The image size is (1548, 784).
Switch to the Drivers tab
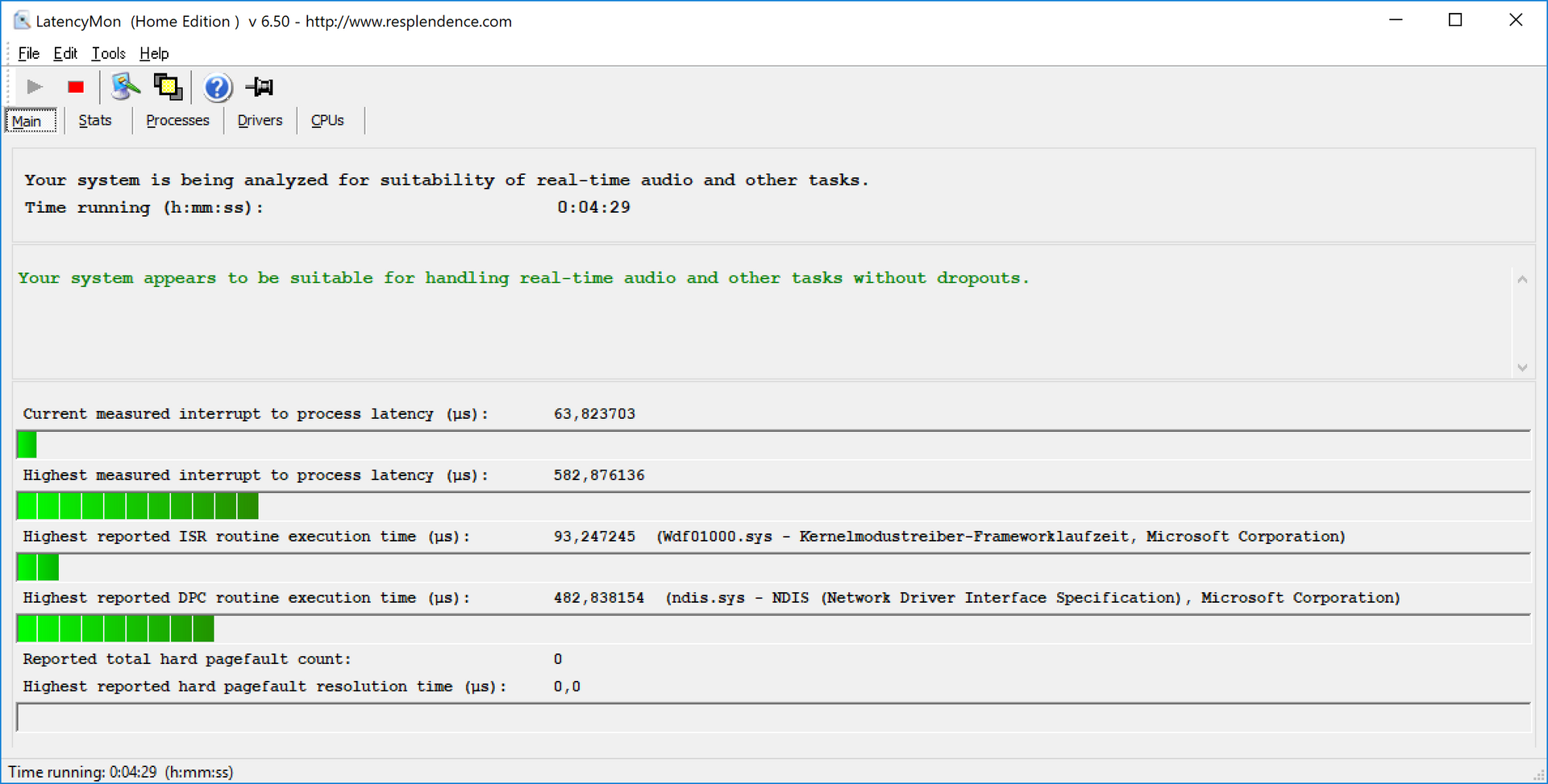[260, 121]
